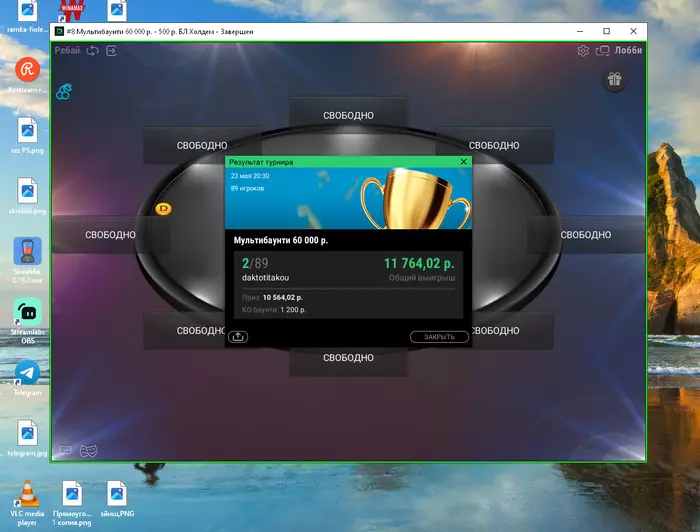Click the player name daktotitakou
700x532 pixels.
pyautogui.click(x=265, y=278)
